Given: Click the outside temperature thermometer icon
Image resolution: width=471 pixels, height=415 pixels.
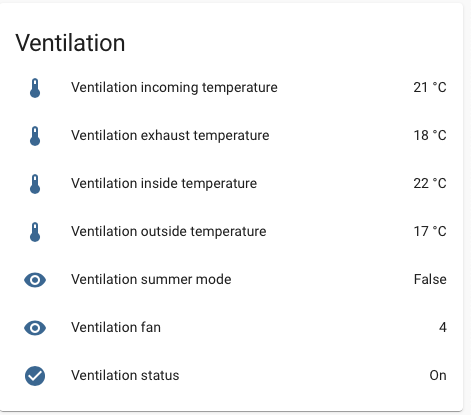Looking at the screenshot, I should point(35,232).
